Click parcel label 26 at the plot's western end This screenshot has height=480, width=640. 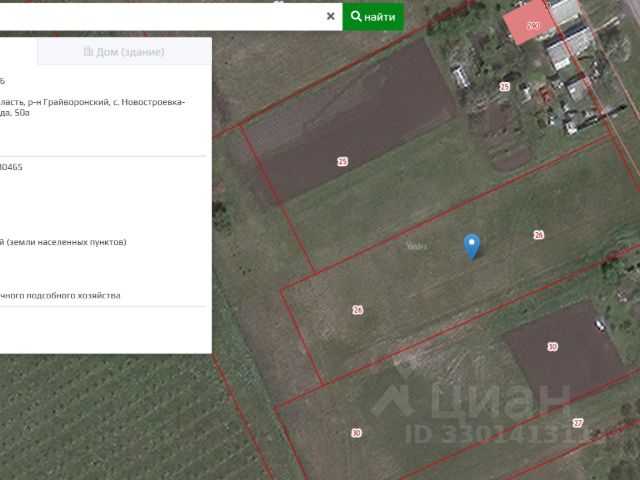358,310
